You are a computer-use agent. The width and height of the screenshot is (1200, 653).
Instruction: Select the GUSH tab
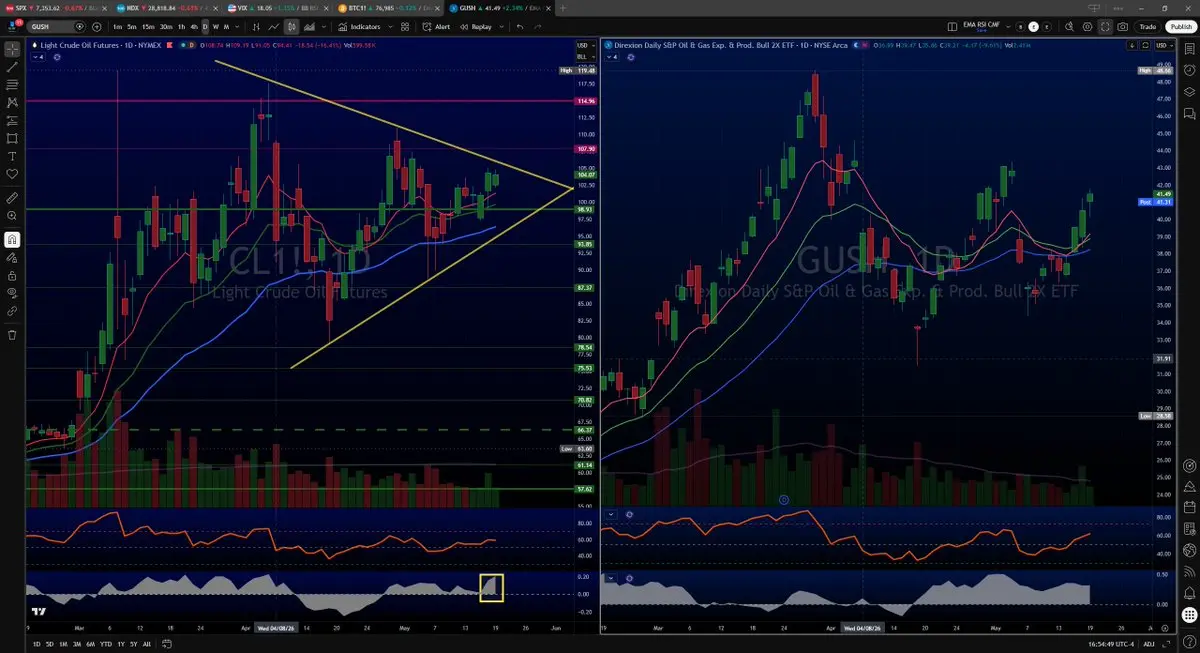click(497, 7)
